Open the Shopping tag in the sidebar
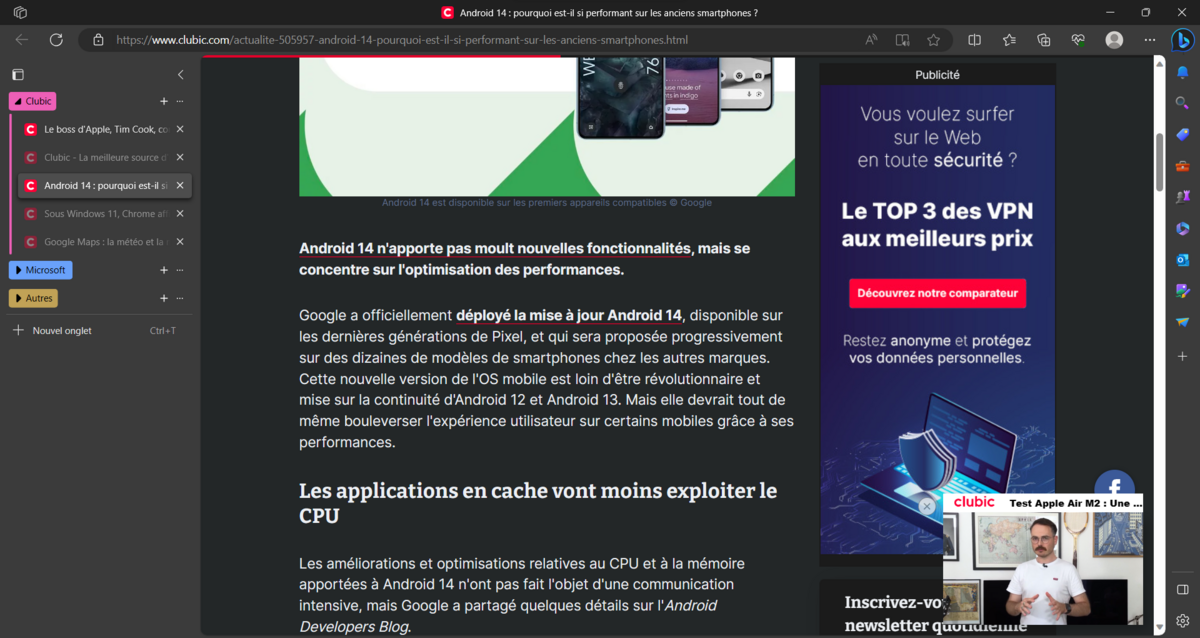Screen dimensions: 1200x638 coord(1182,135)
